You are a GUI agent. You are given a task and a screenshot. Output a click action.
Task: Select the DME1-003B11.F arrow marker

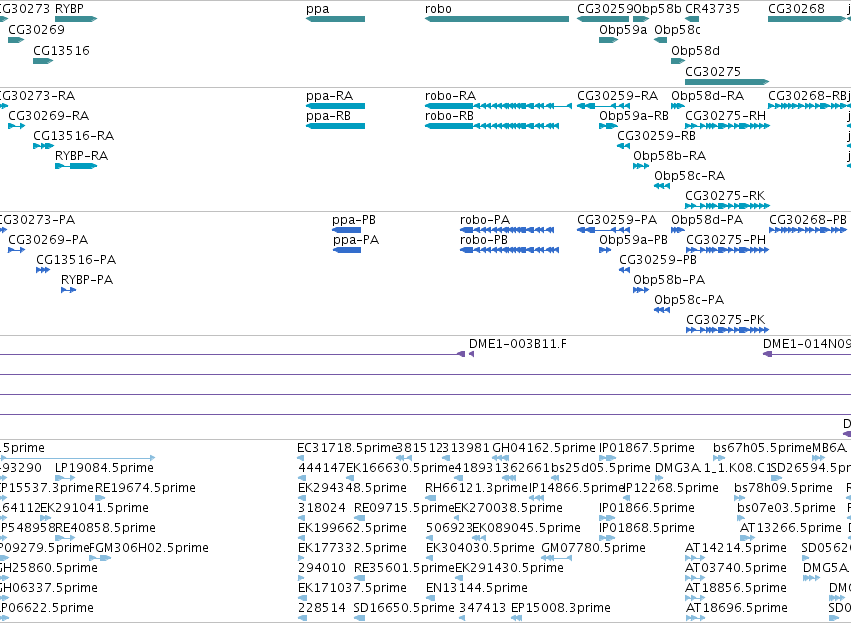point(472,354)
